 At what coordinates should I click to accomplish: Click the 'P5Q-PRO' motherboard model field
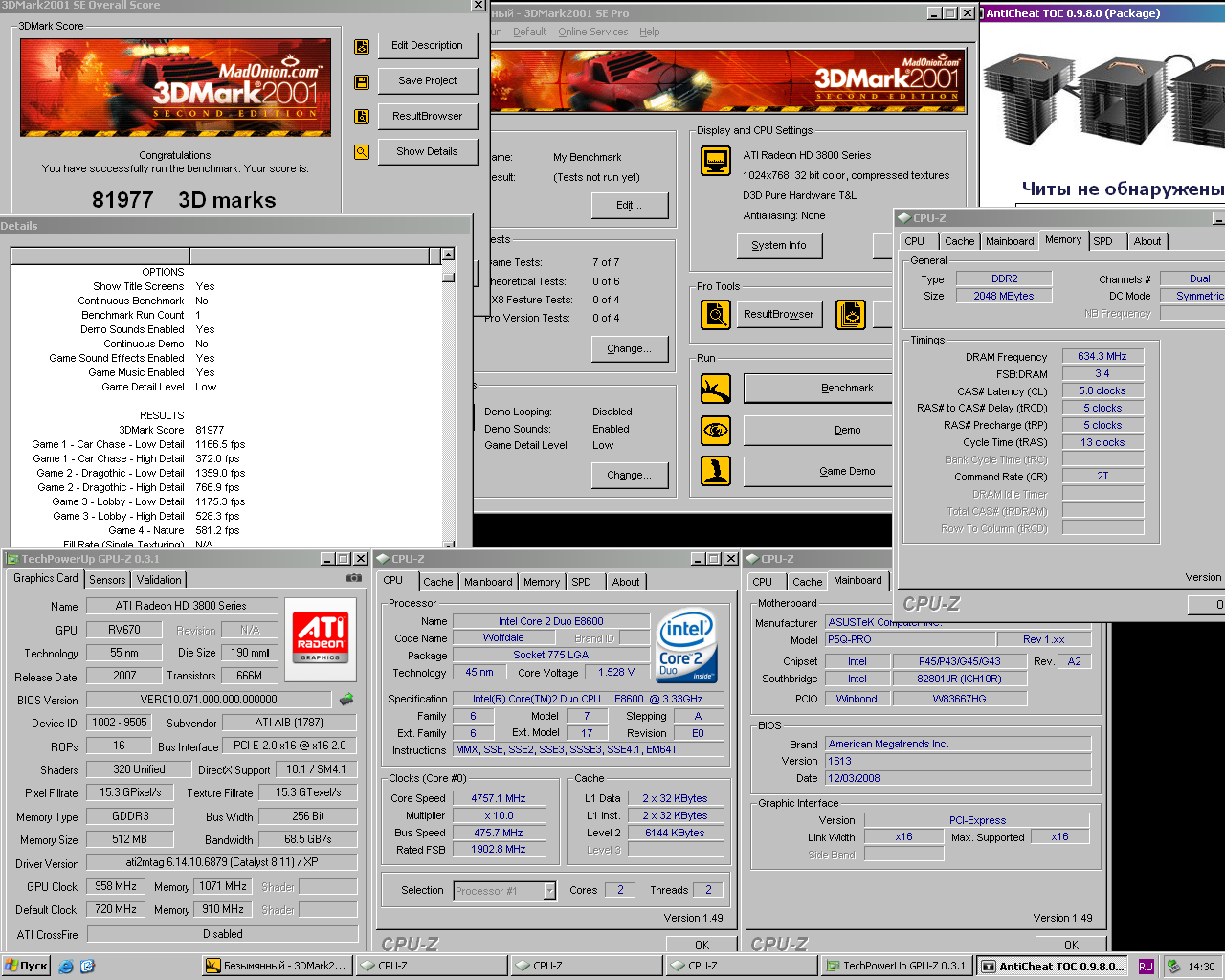pyautogui.click(x=909, y=639)
